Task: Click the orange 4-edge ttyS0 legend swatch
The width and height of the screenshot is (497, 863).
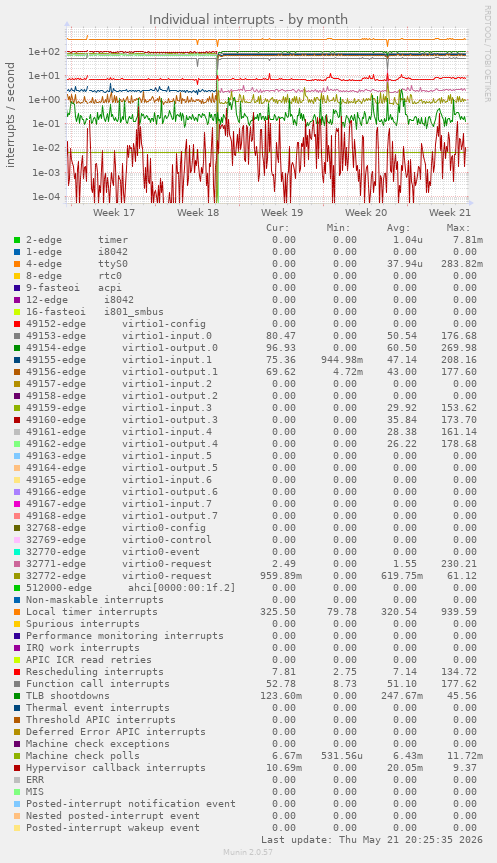Action: pyautogui.click(x=17, y=264)
